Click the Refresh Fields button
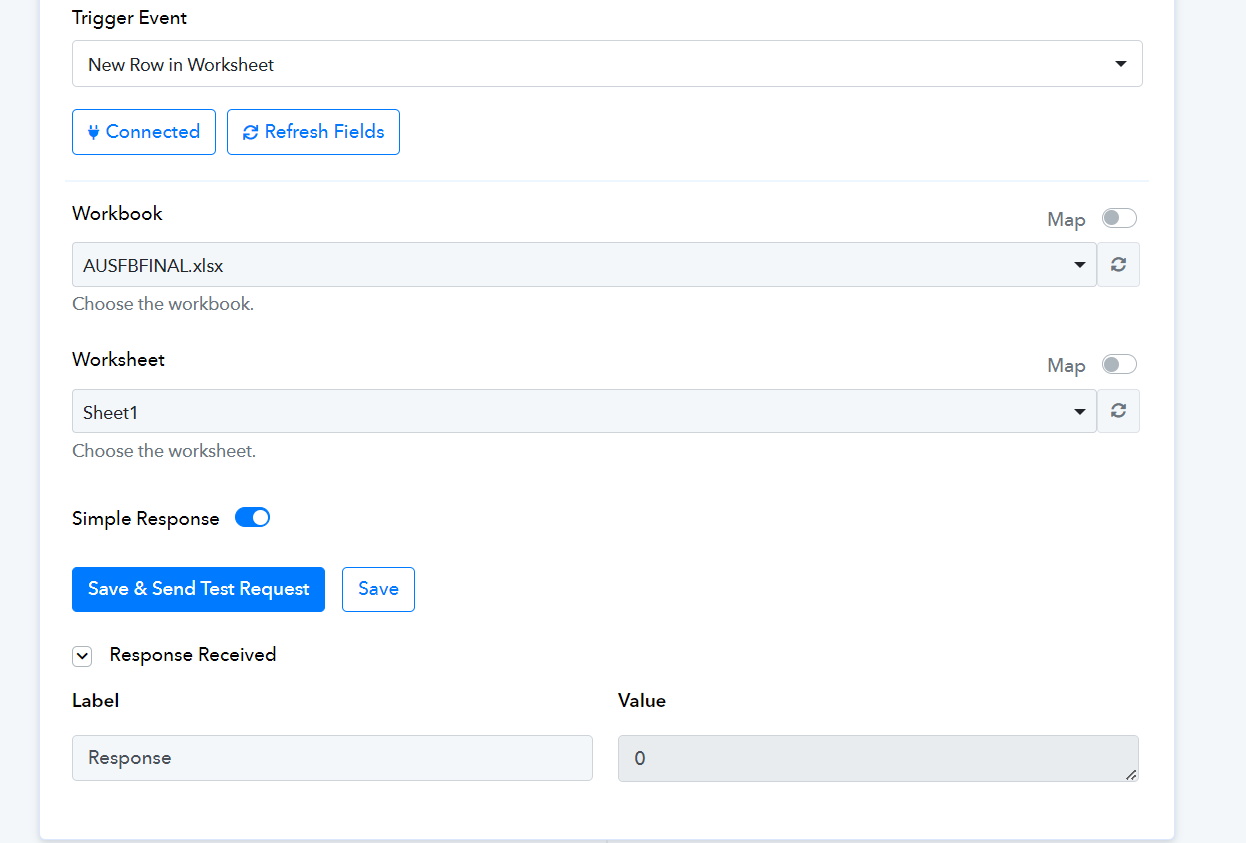1246x843 pixels. point(313,132)
